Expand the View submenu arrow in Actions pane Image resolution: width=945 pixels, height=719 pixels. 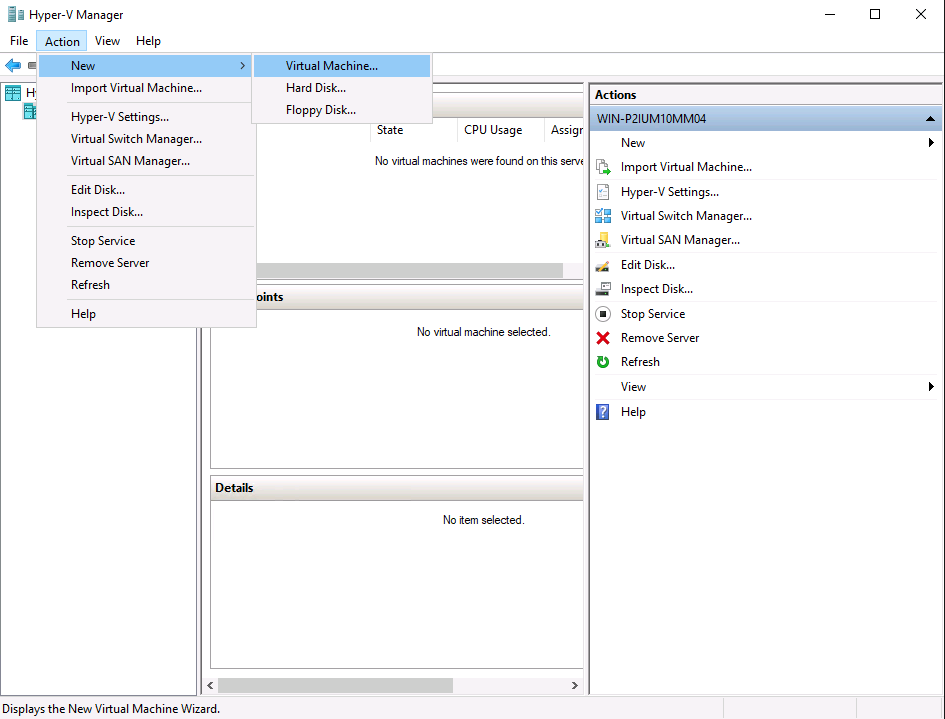pyautogui.click(x=931, y=387)
